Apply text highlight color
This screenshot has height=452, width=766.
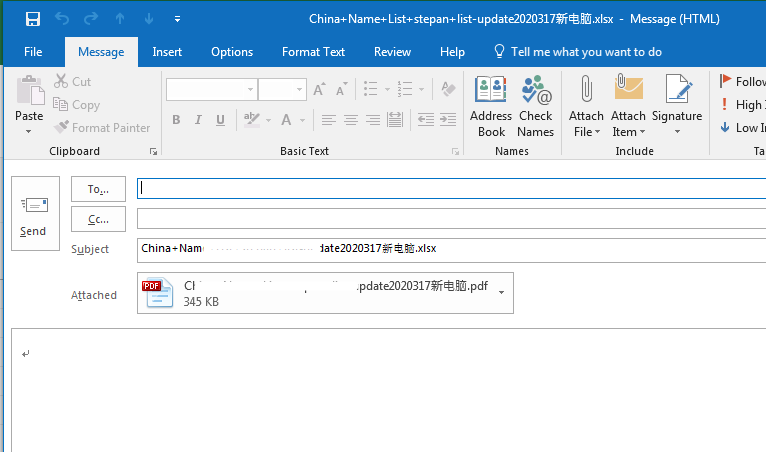252,120
